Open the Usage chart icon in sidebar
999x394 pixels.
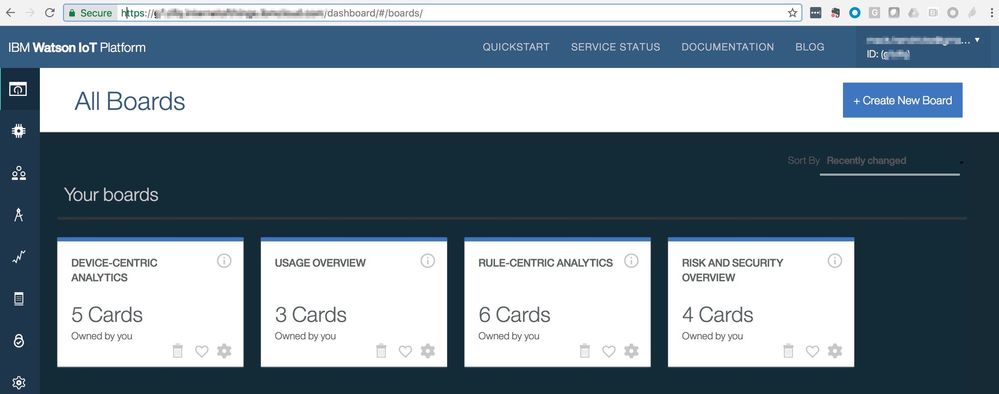tap(18, 257)
